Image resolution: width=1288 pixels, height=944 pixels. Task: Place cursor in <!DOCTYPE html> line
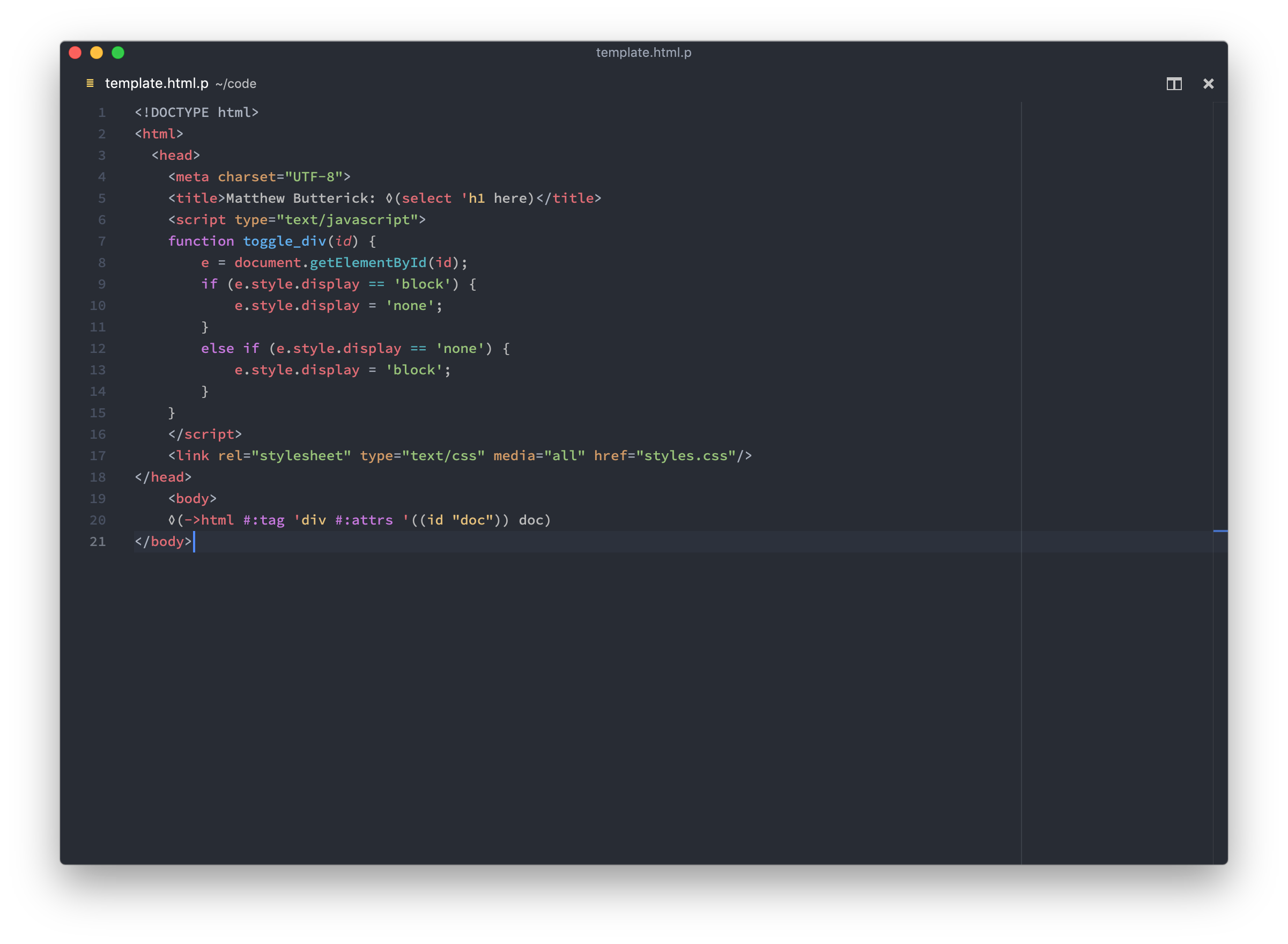(x=196, y=113)
